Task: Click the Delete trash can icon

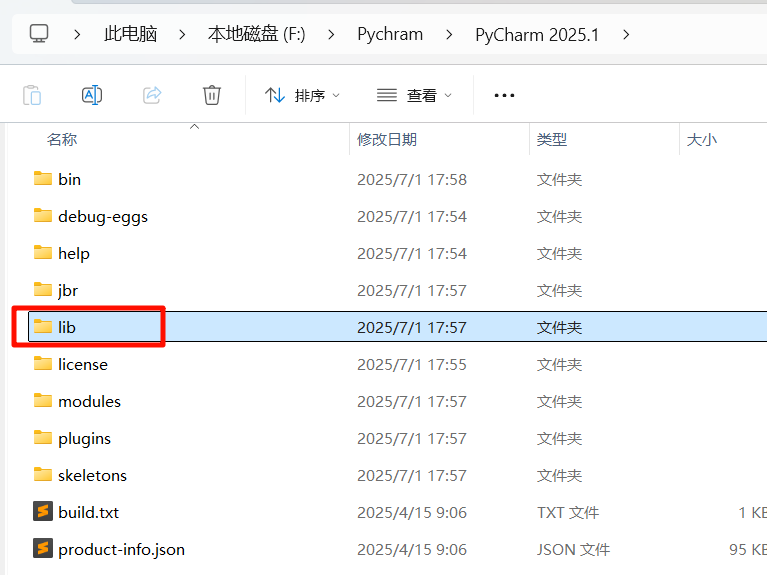Action: click(212, 95)
